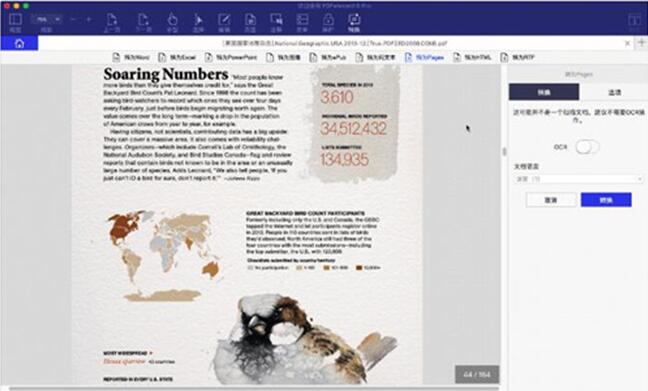Image resolution: width=648 pixels, height=391 pixels.
Task: Go to previous page icon
Action: 112,22
